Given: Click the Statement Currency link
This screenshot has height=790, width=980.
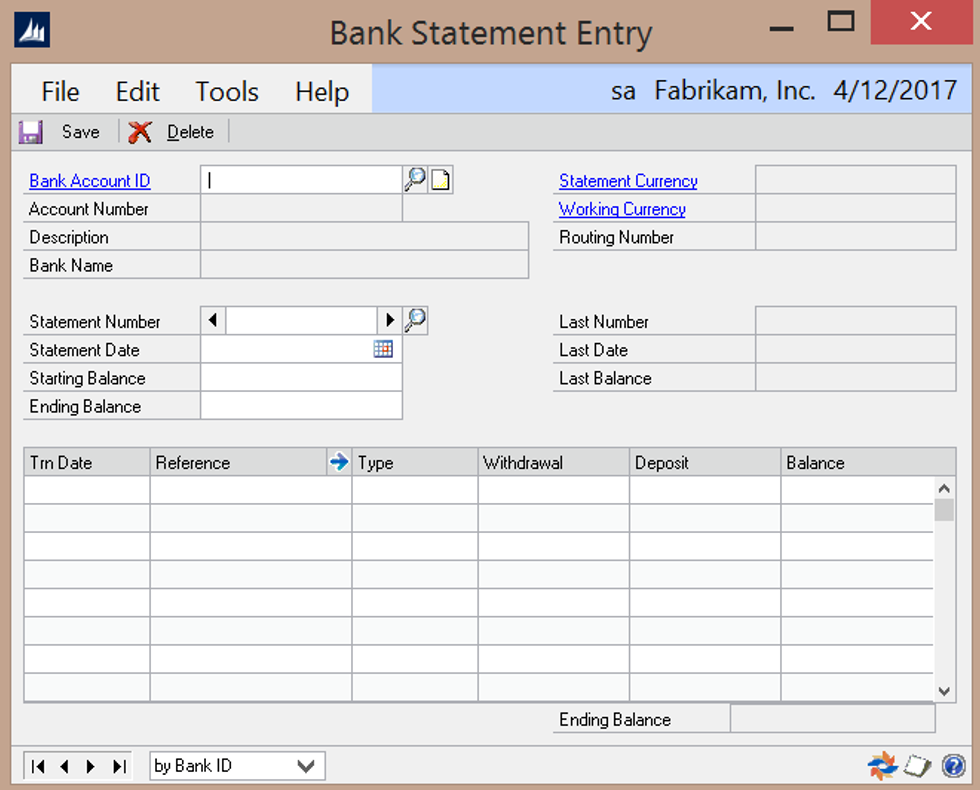Looking at the screenshot, I should 628,181.
